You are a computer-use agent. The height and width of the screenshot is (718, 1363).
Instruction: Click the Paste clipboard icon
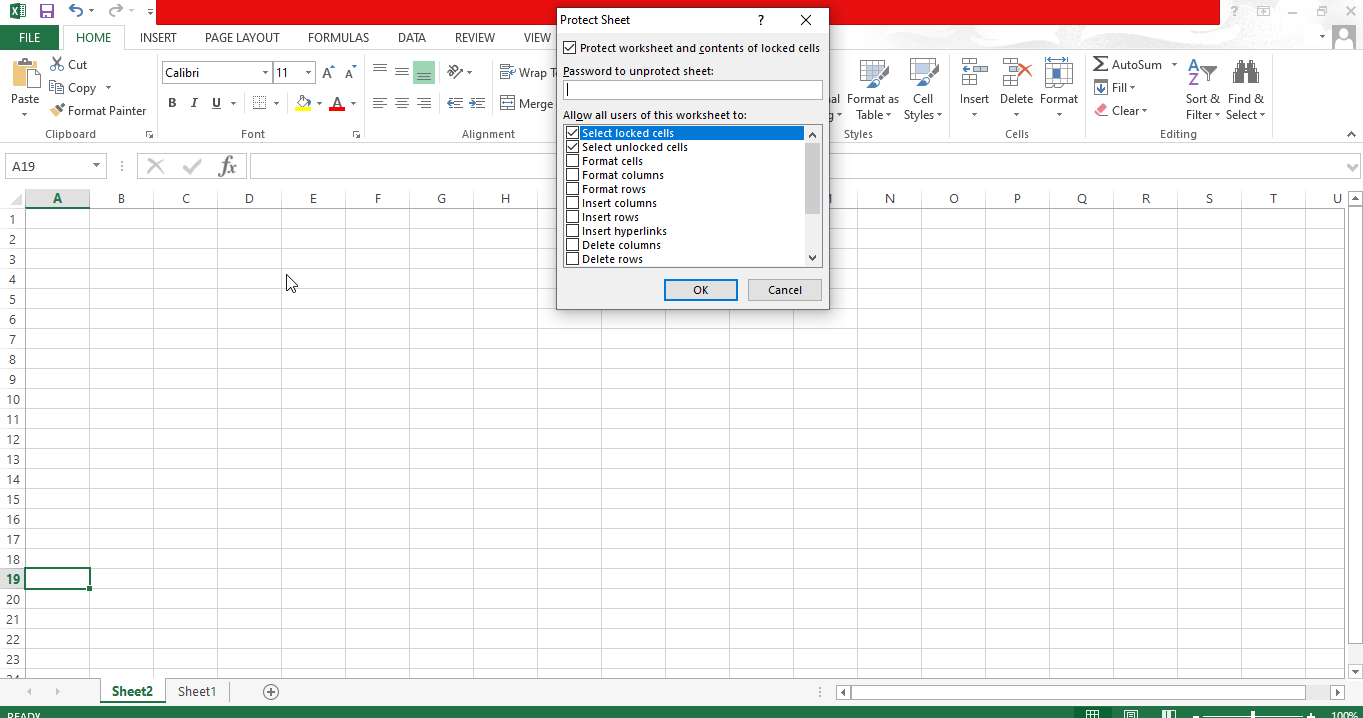[x=25, y=74]
